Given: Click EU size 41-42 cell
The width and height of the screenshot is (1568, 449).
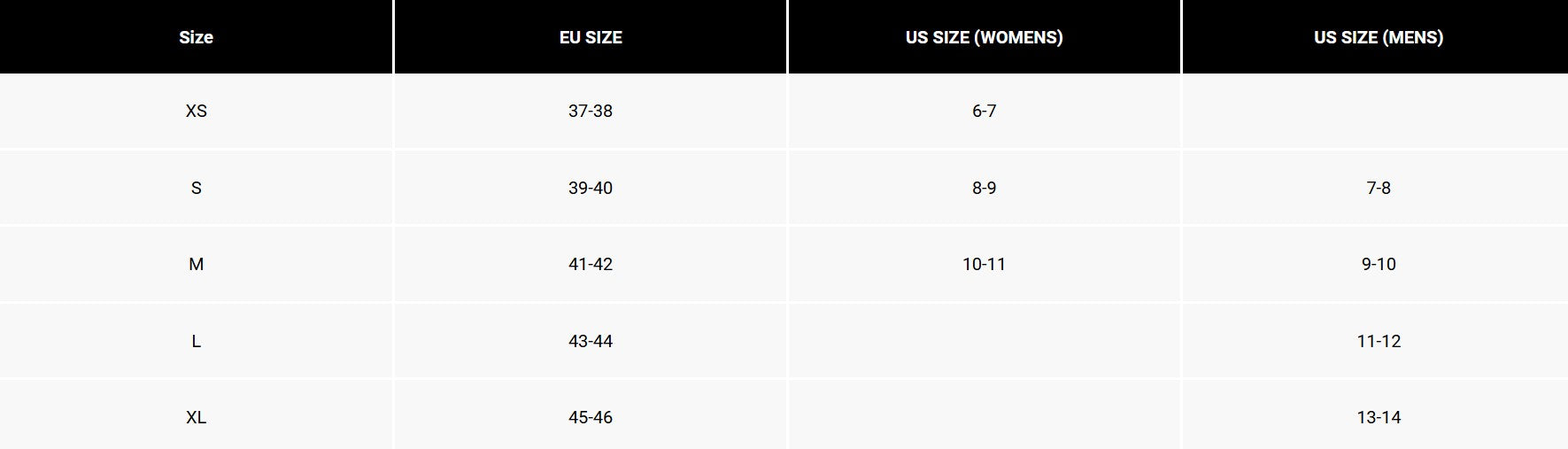Looking at the screenshot, I should (591, 264).
